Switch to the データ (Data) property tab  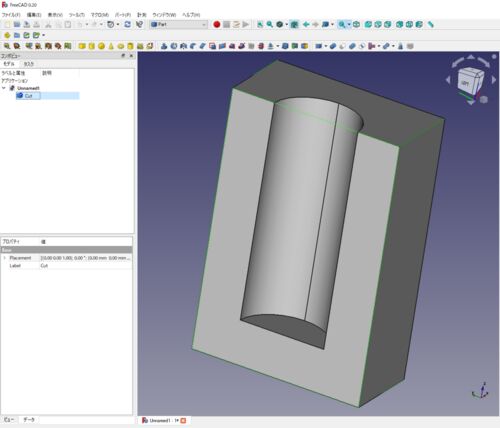click(x=29, y=420)
